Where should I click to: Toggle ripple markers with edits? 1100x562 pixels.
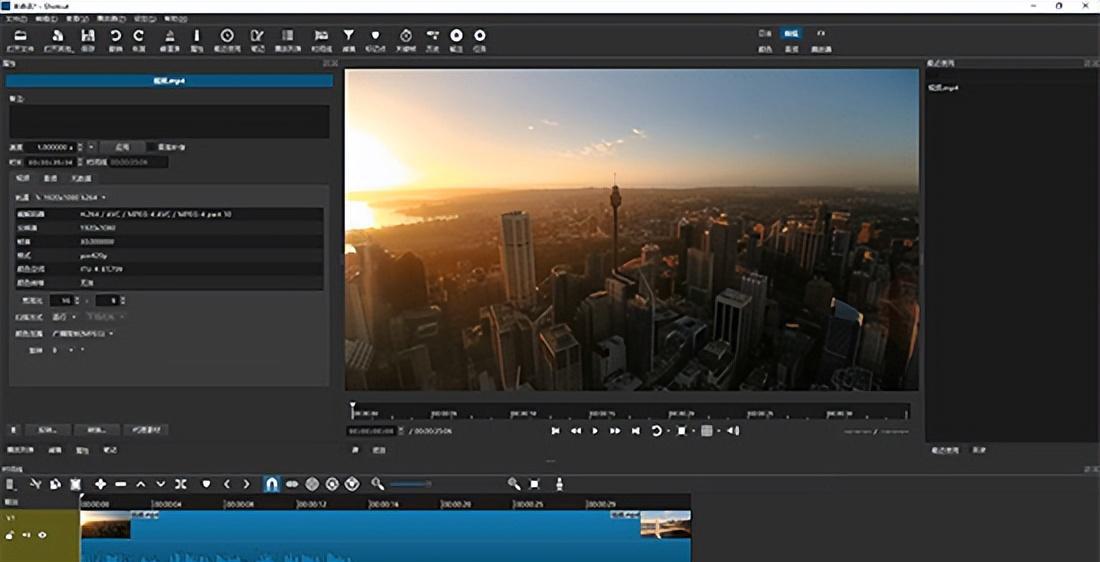(352, 484)
